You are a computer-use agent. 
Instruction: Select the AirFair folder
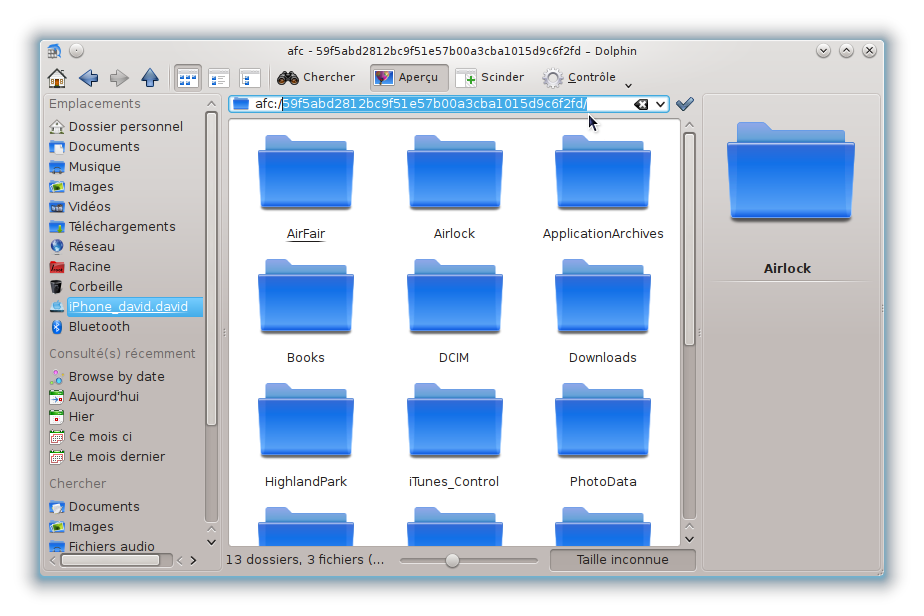point(306,187)
